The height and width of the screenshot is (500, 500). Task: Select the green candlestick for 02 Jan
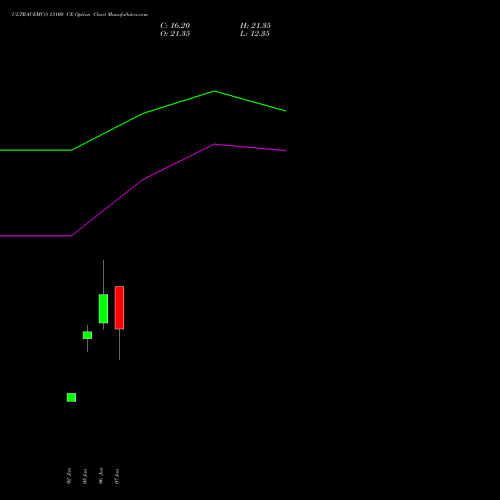point(71,397)
